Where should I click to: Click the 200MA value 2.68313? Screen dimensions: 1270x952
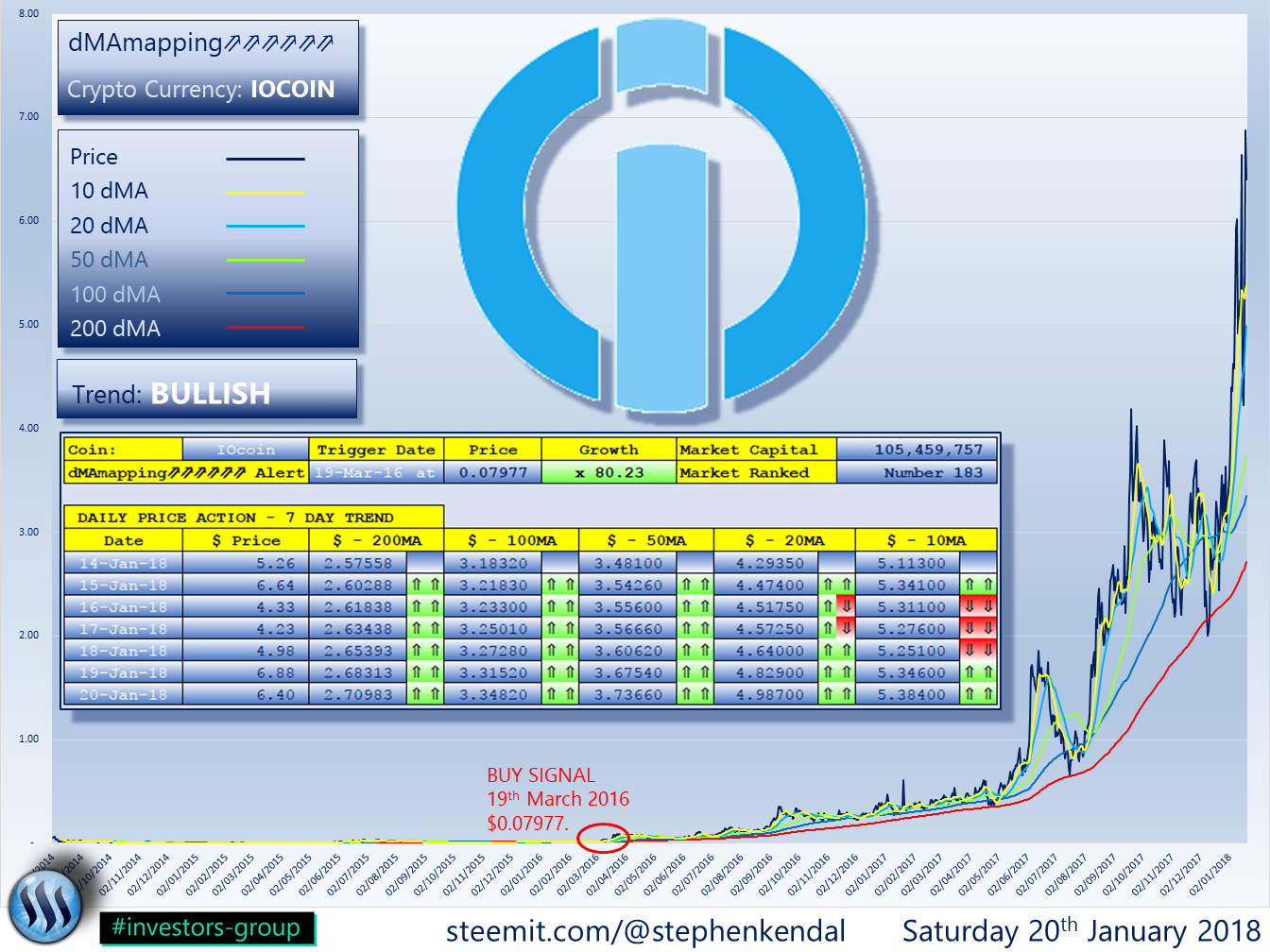(357, 672)
